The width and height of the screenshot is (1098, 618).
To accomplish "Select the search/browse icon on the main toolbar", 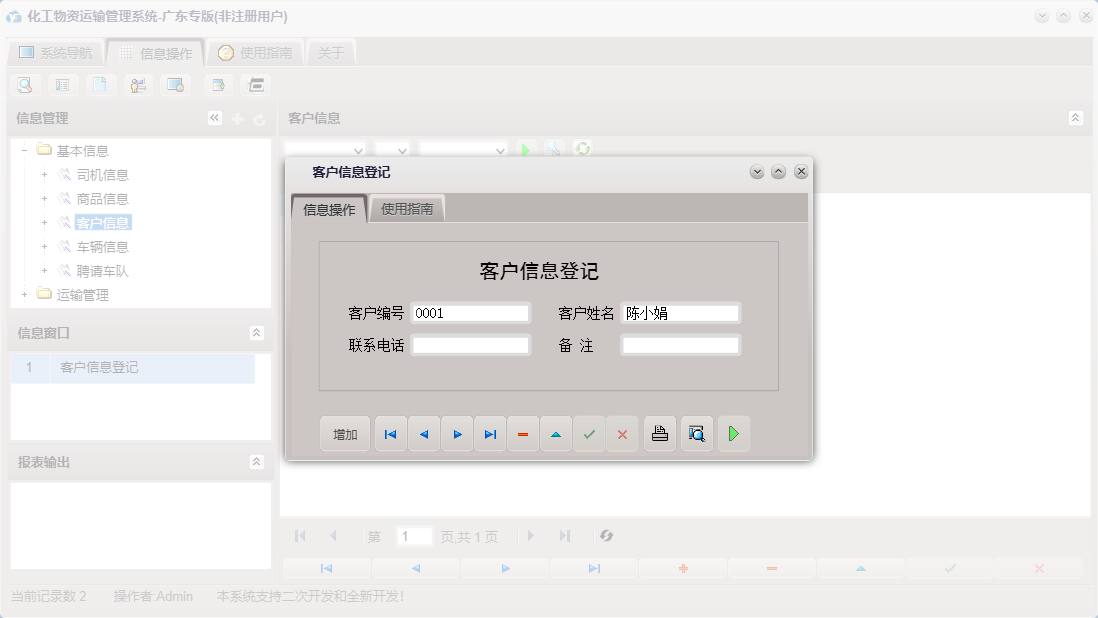I will 24,85.
